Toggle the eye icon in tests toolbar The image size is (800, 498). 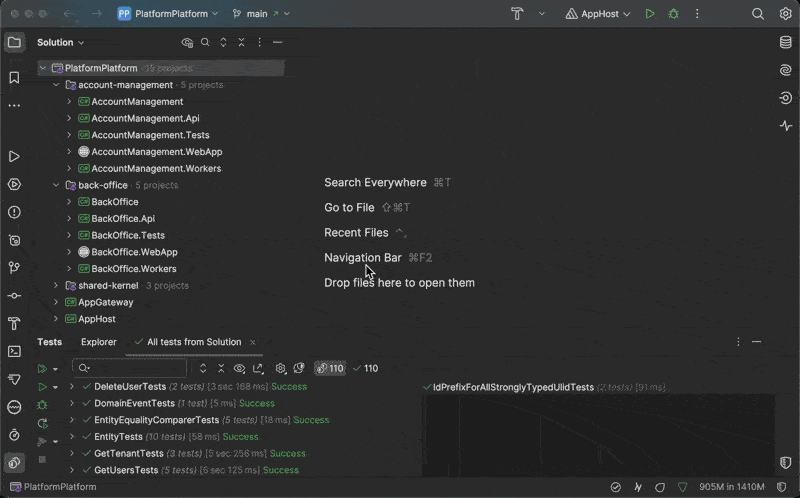(239, 368)
